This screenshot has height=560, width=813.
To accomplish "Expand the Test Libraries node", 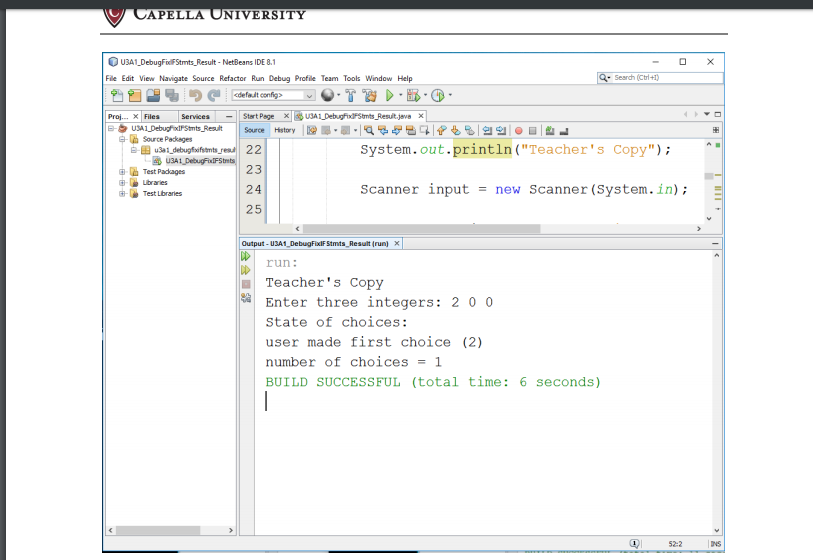I will [122, 193].
